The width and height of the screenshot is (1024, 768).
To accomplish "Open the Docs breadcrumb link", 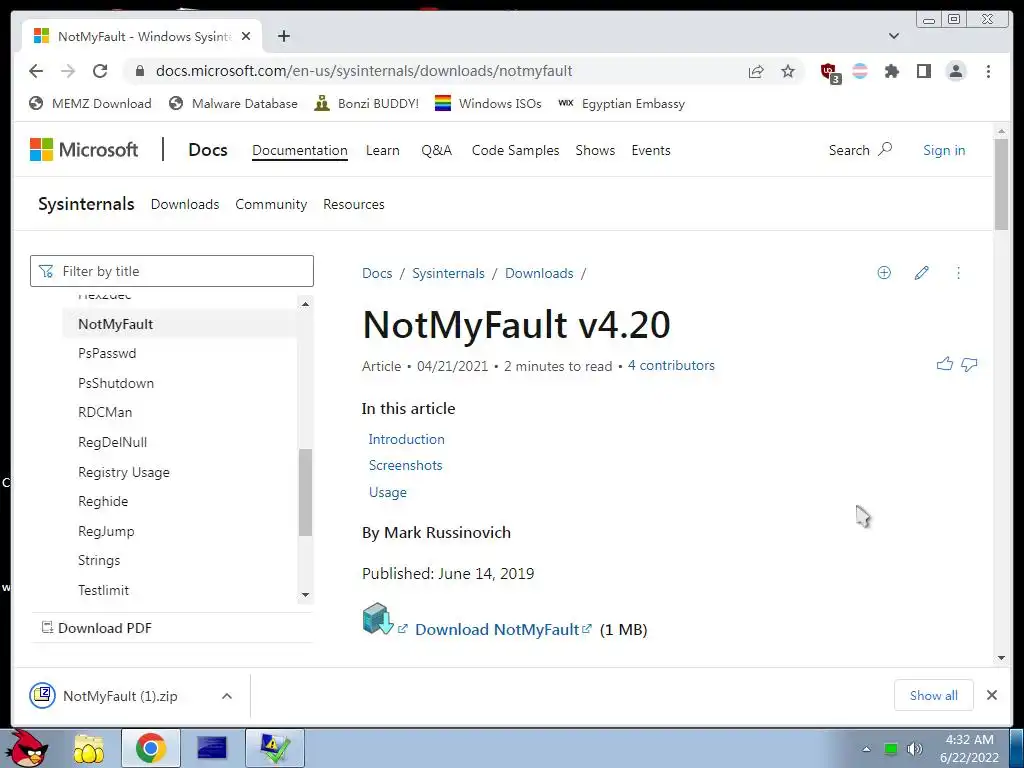I will [377, 274].
